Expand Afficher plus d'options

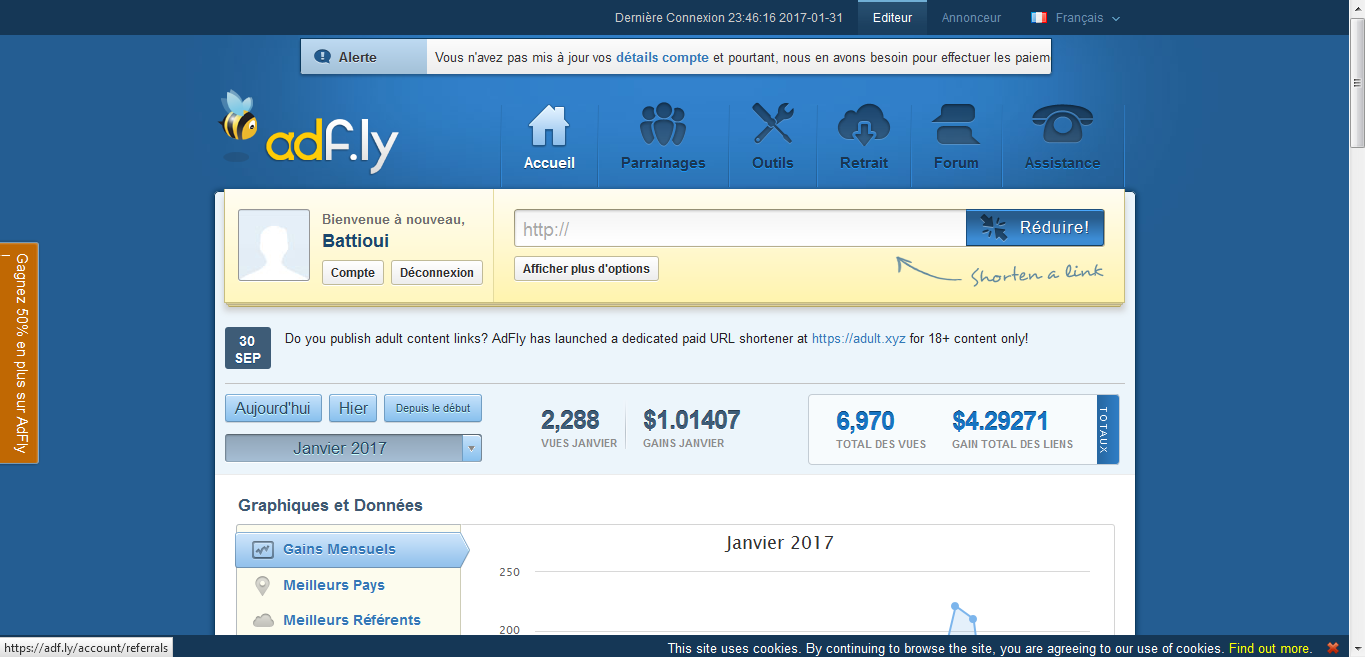coord(586,268)
